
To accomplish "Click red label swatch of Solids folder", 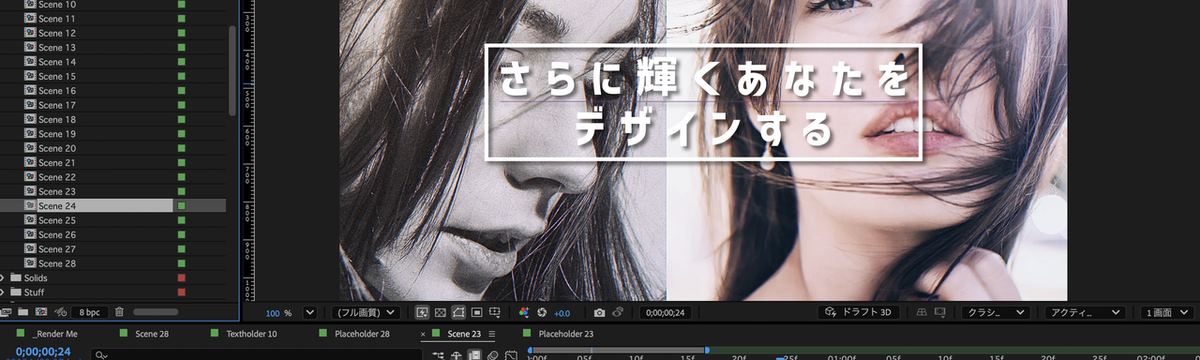I will click(x=181, y=277).
